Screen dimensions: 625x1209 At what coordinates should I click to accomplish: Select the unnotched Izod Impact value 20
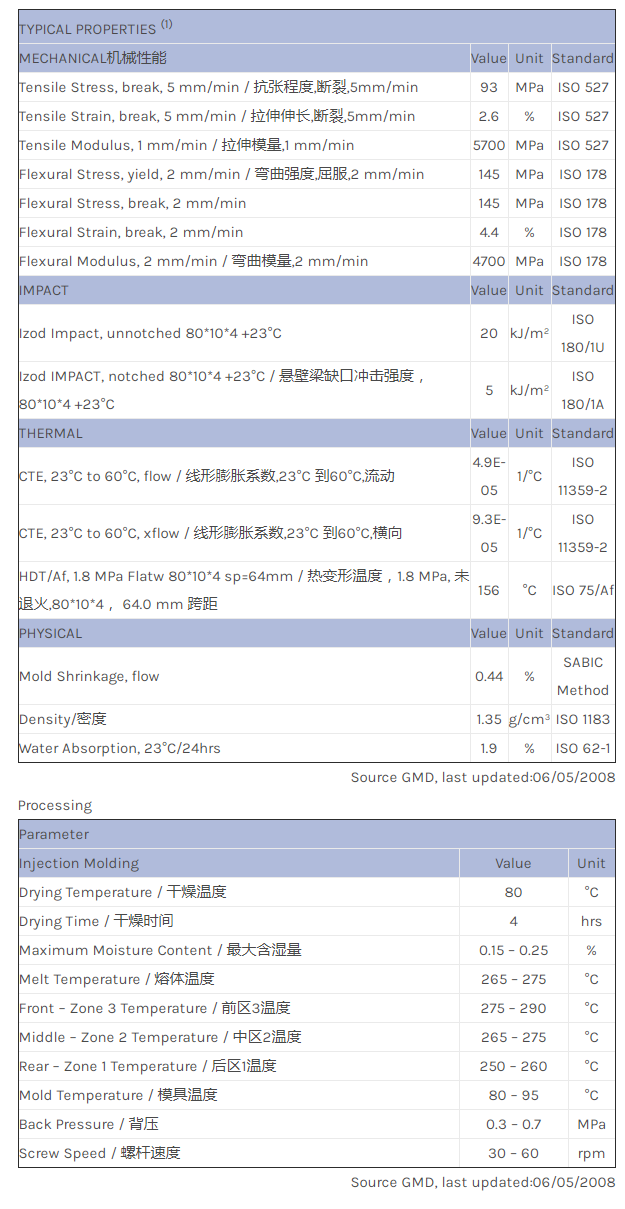(x=489, y=333)
